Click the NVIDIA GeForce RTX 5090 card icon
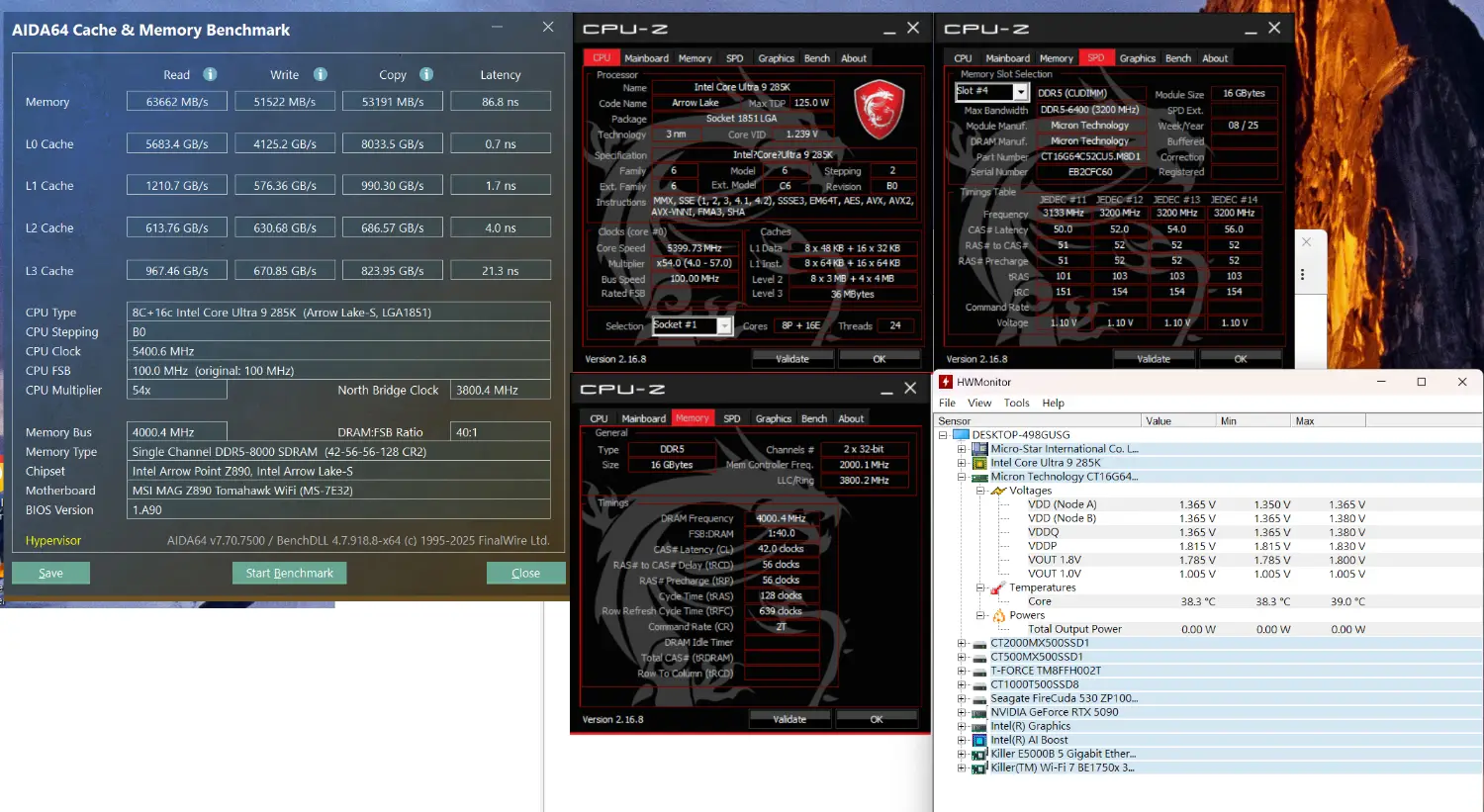Screen dimensions: 1484x812 point(979,712)
